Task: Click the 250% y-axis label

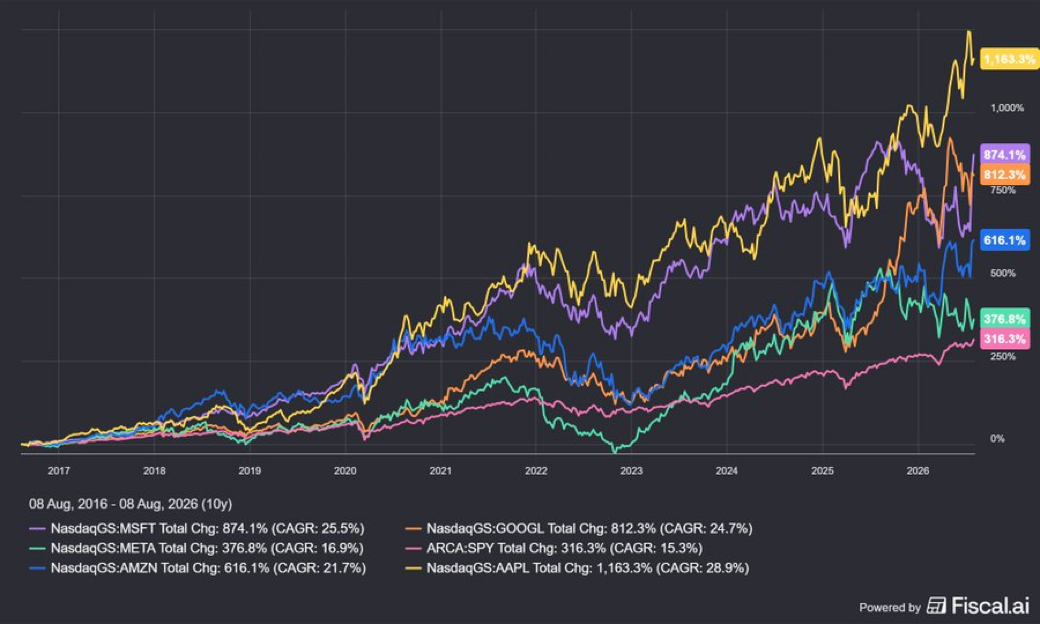Action: (1003, 357)
